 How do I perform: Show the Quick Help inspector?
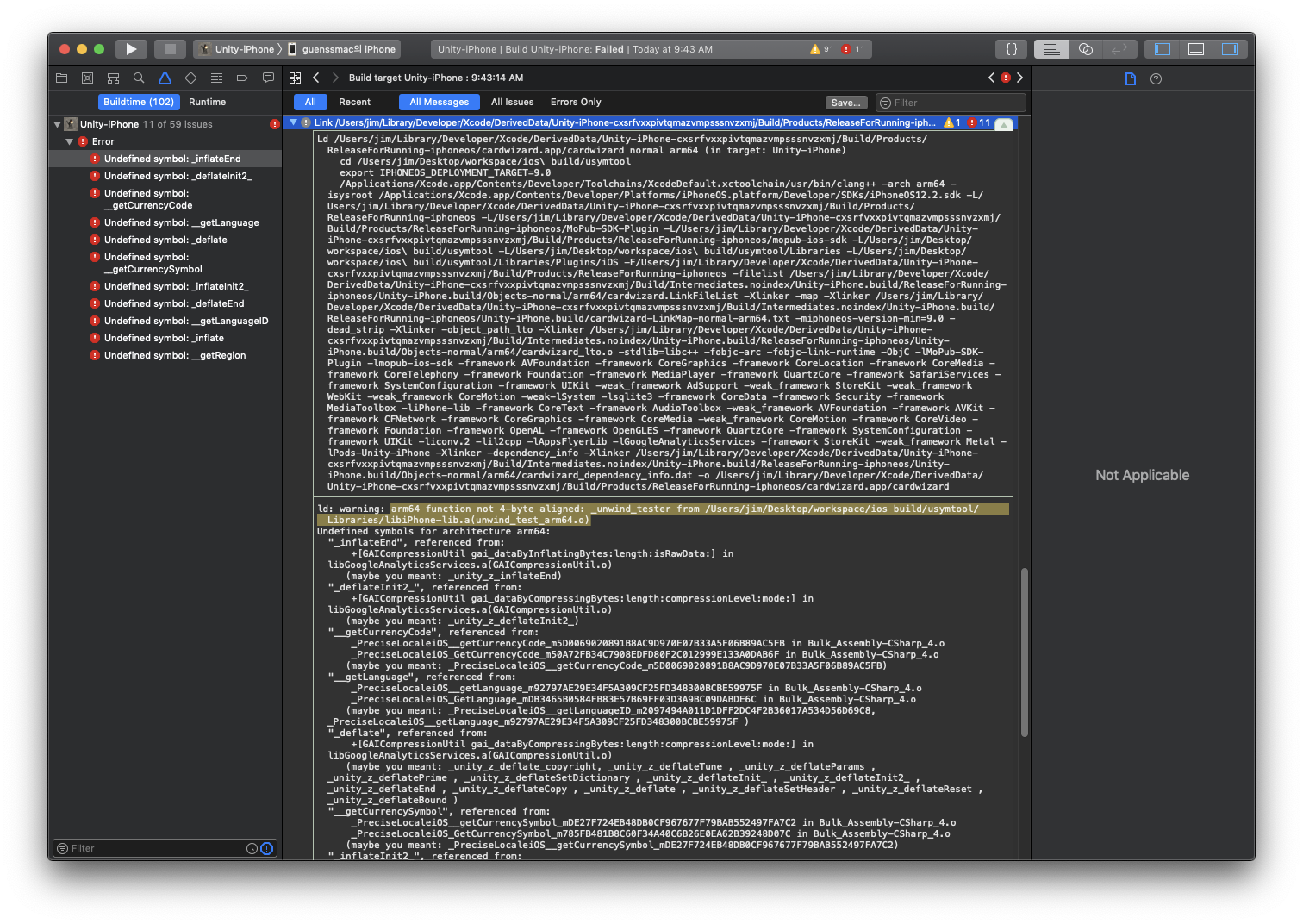pos(1156,78)
